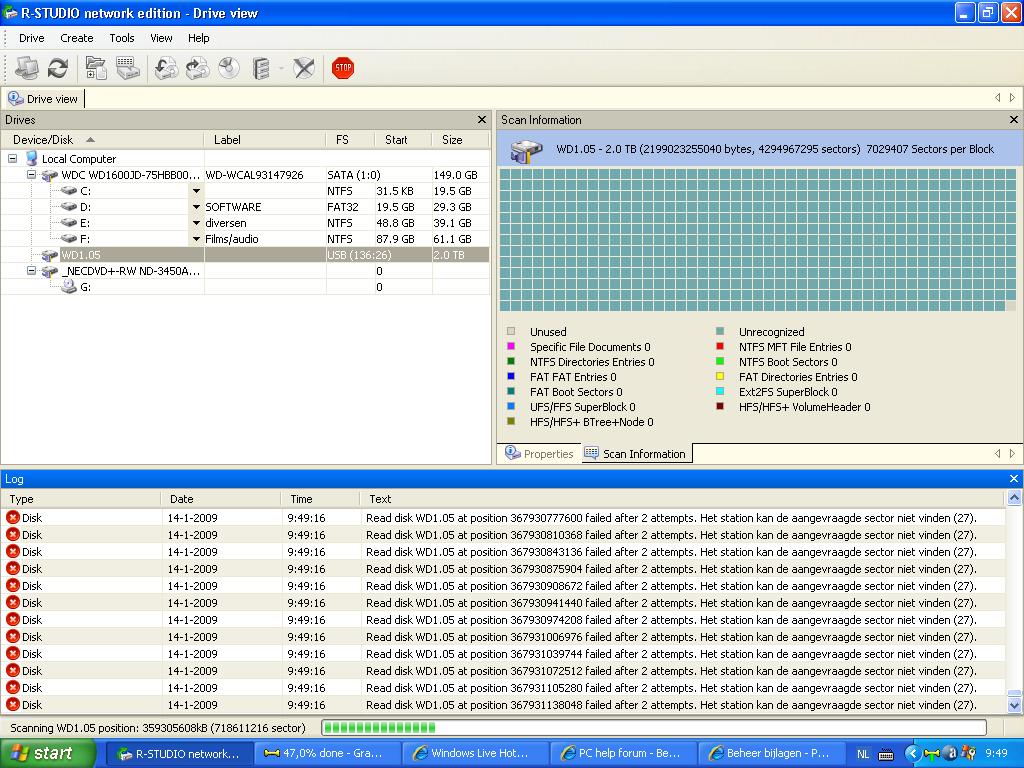1024x768 pixels.
Task: Click the C: partition drive icon
Action: tap(69, 191)
